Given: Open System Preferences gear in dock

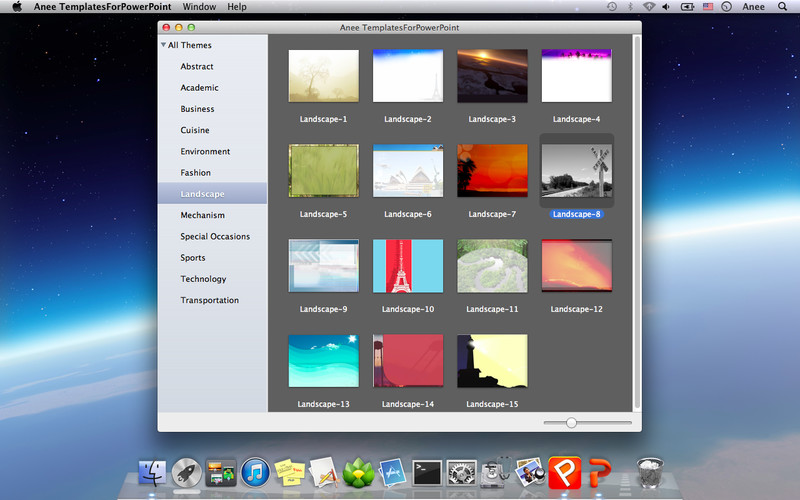Looking at the screenshot, I should 461,473.
